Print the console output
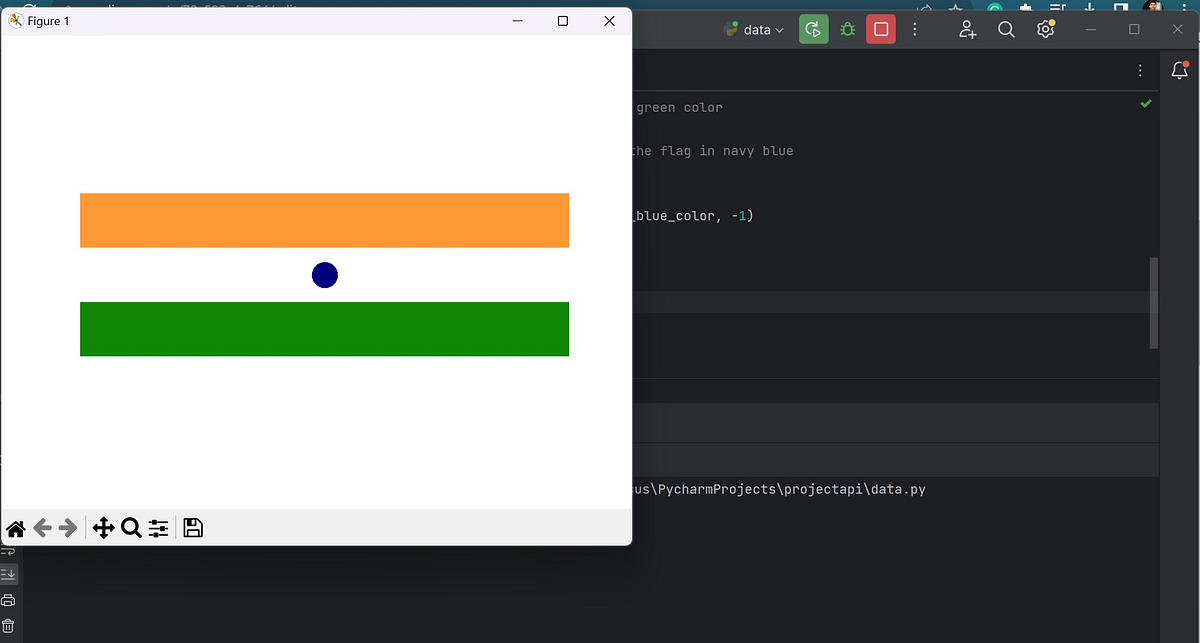Viewport: 1200px width, 643px height. point(9,599)
